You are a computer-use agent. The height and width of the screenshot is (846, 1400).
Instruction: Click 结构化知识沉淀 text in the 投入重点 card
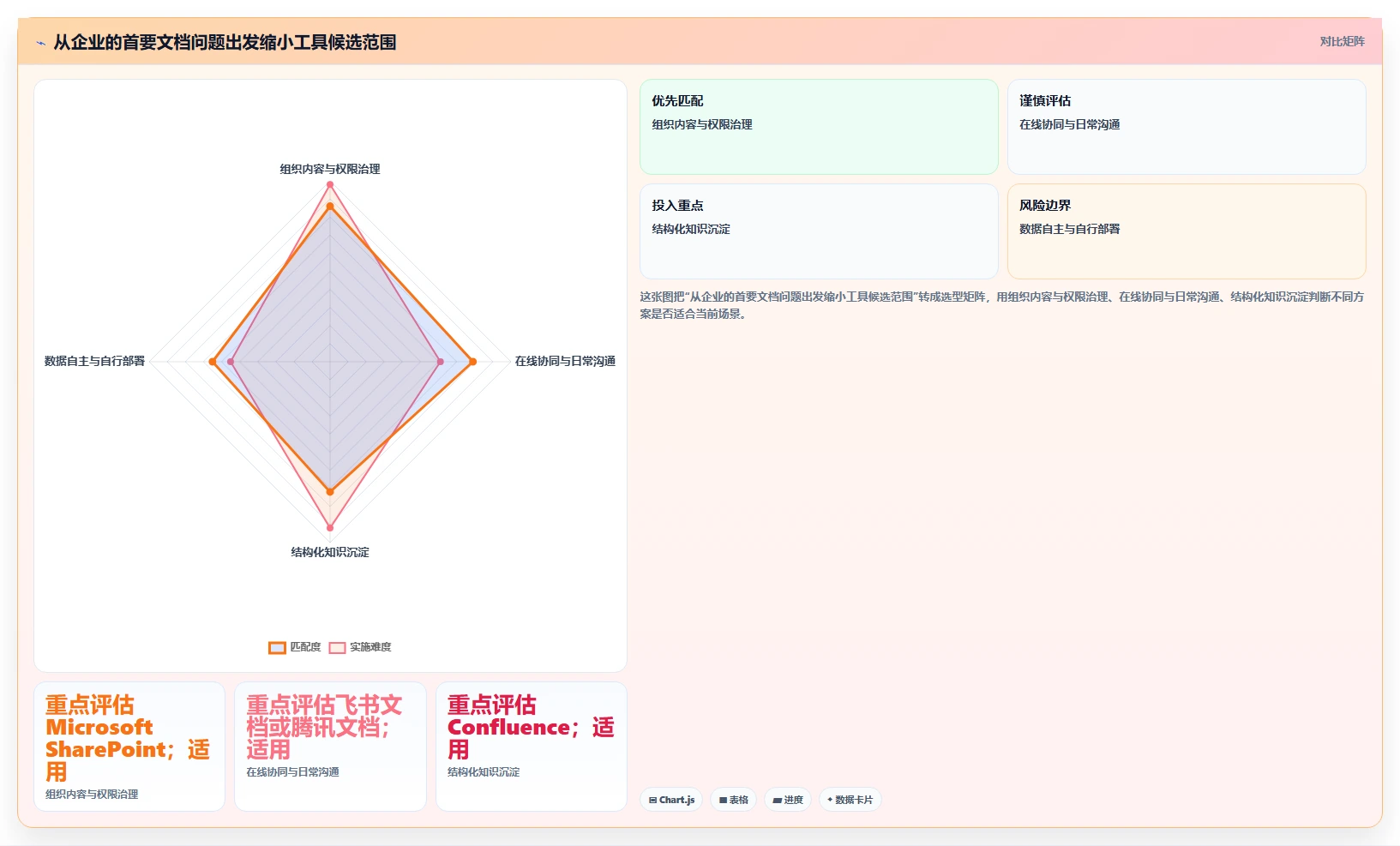[x=691, y=229]
